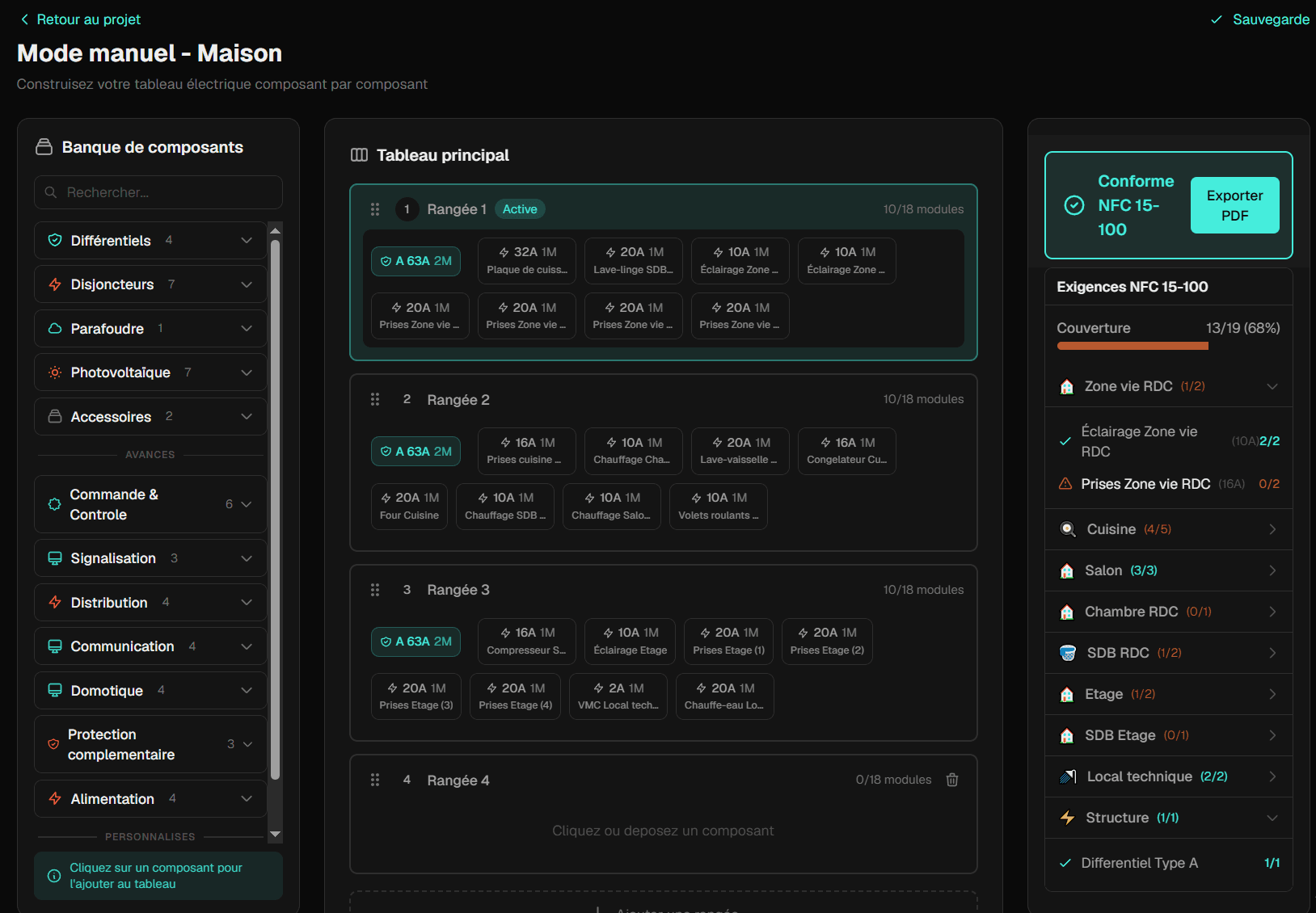Select the Photovoltaïque sun icon

pyautogui.click(x=55, y=372)
